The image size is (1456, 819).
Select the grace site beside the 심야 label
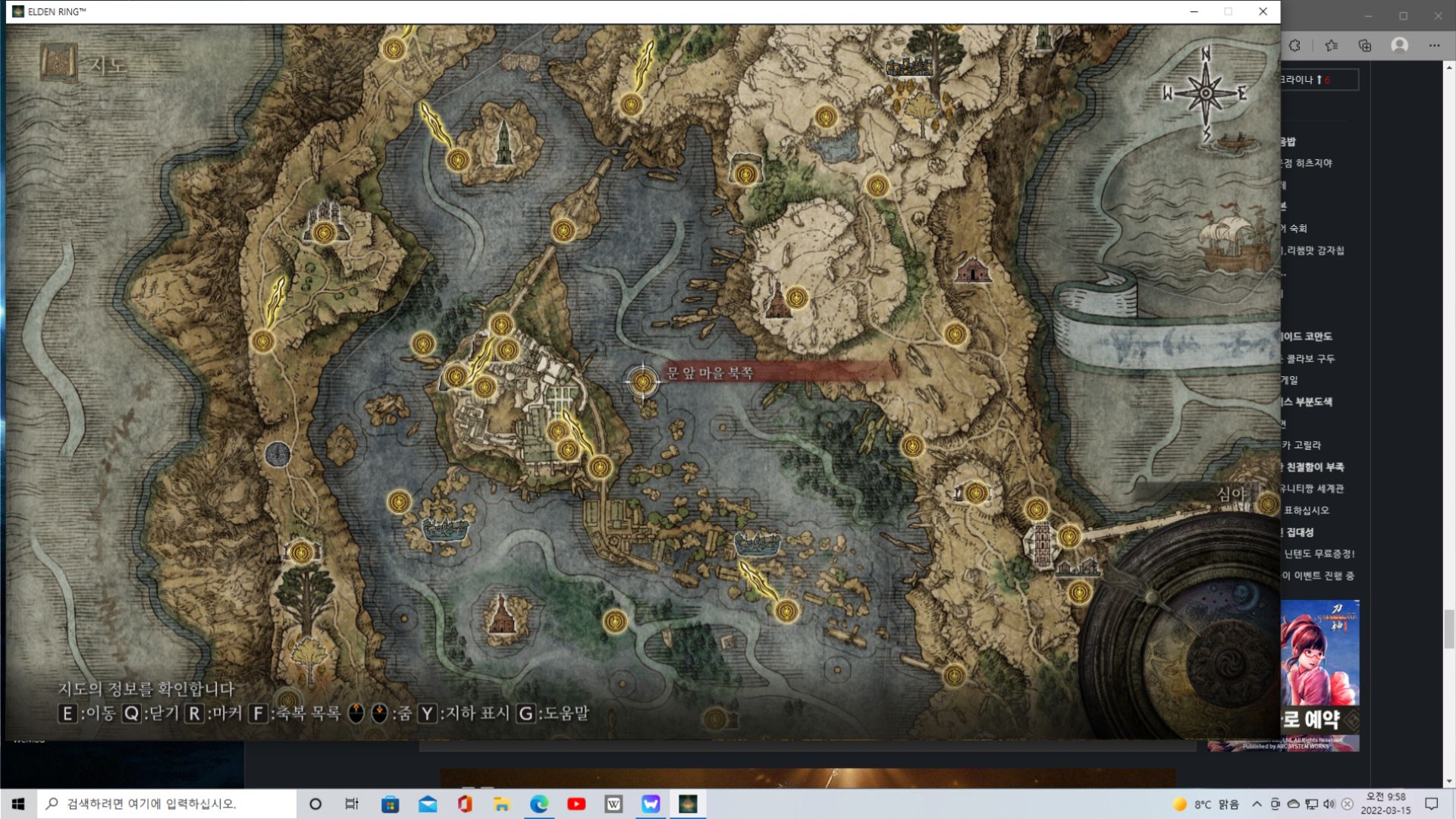point(1268,504)
